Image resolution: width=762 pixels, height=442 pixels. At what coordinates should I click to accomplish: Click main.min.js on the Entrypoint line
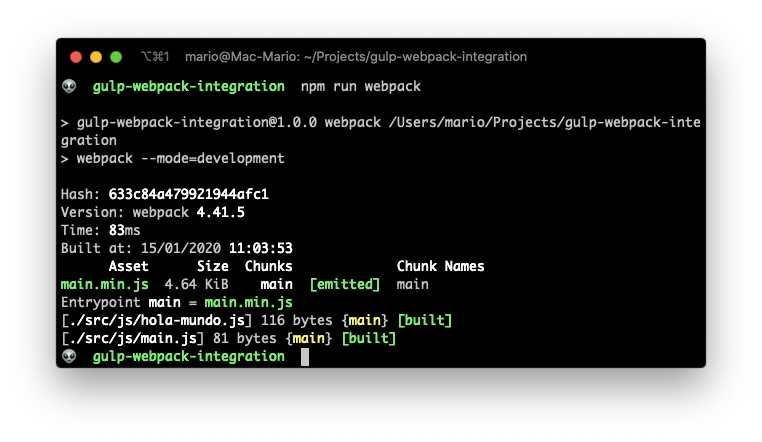pos(248,302)
